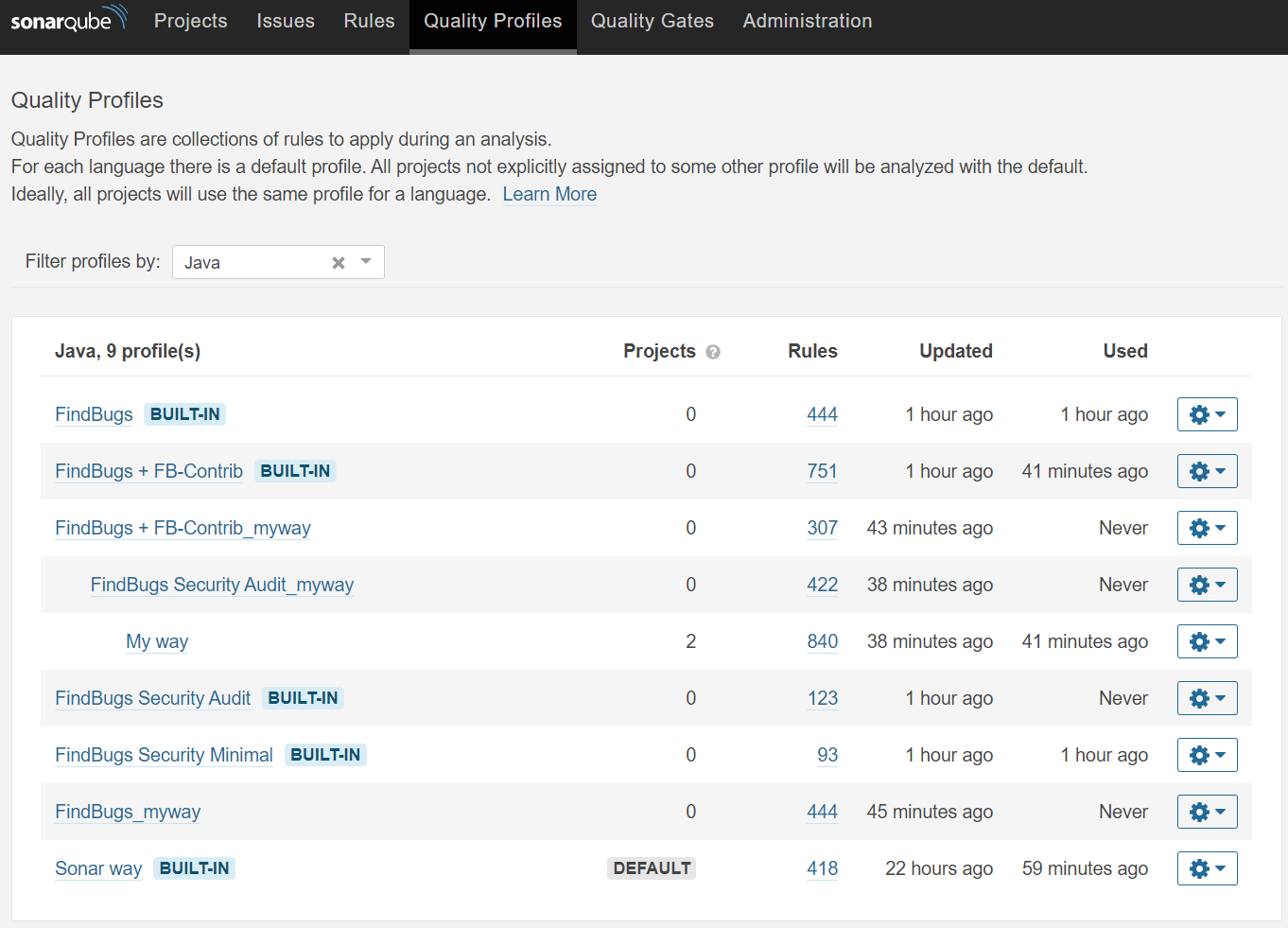The width and height of the screenshot is (1288, 928).
Task: Navigate to the Rules page
Action: pyautogui.click(x=369, y=21)
